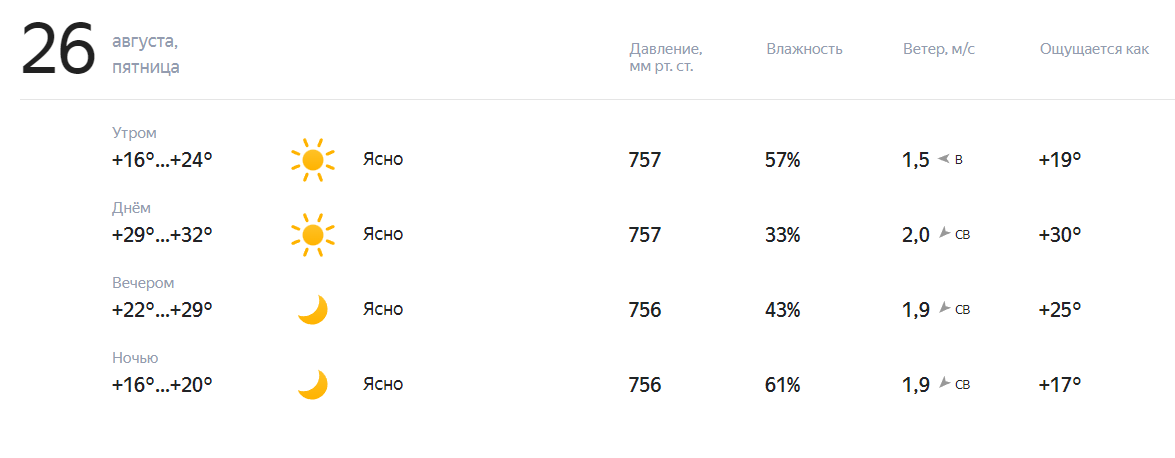Click the августа, пятница date label
This screenshot has height=458, width=1175.
(146, 55)
